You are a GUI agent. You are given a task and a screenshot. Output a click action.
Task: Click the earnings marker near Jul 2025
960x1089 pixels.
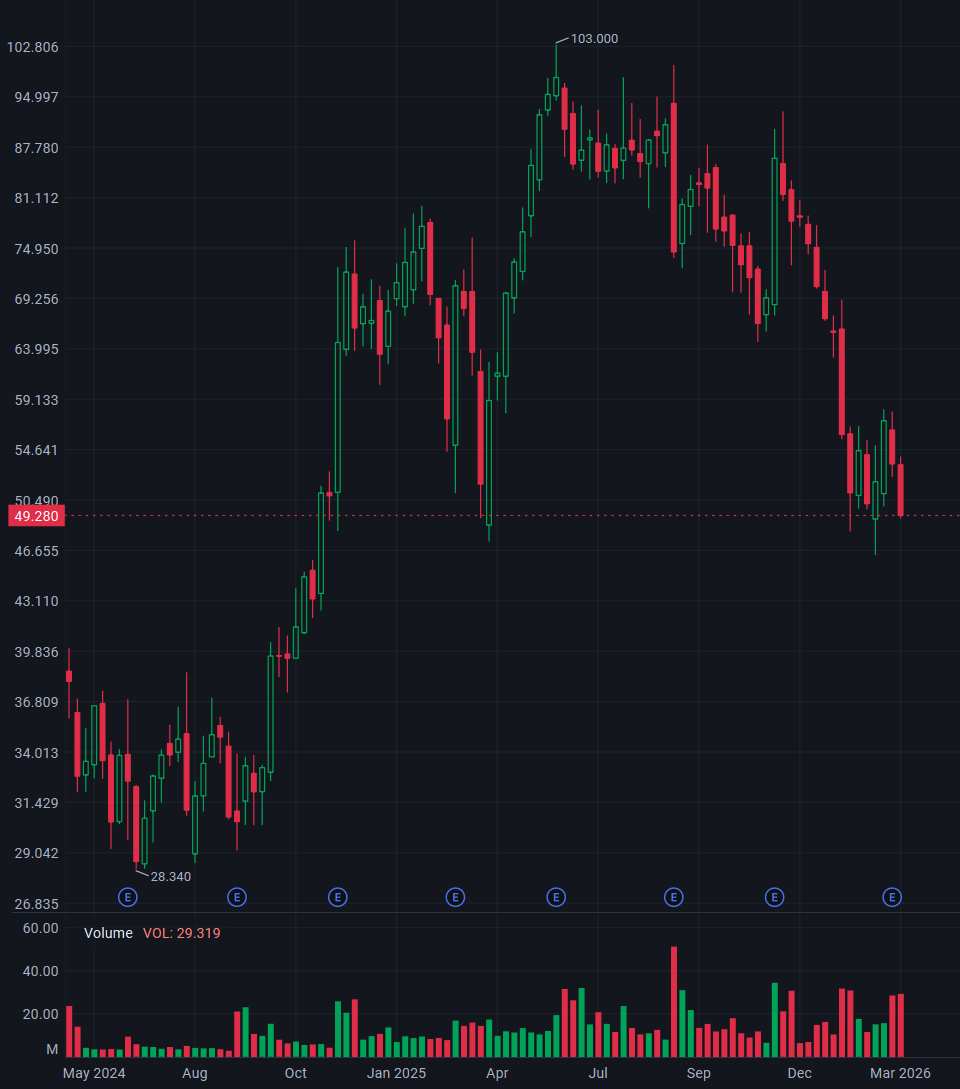coord(674,897)
